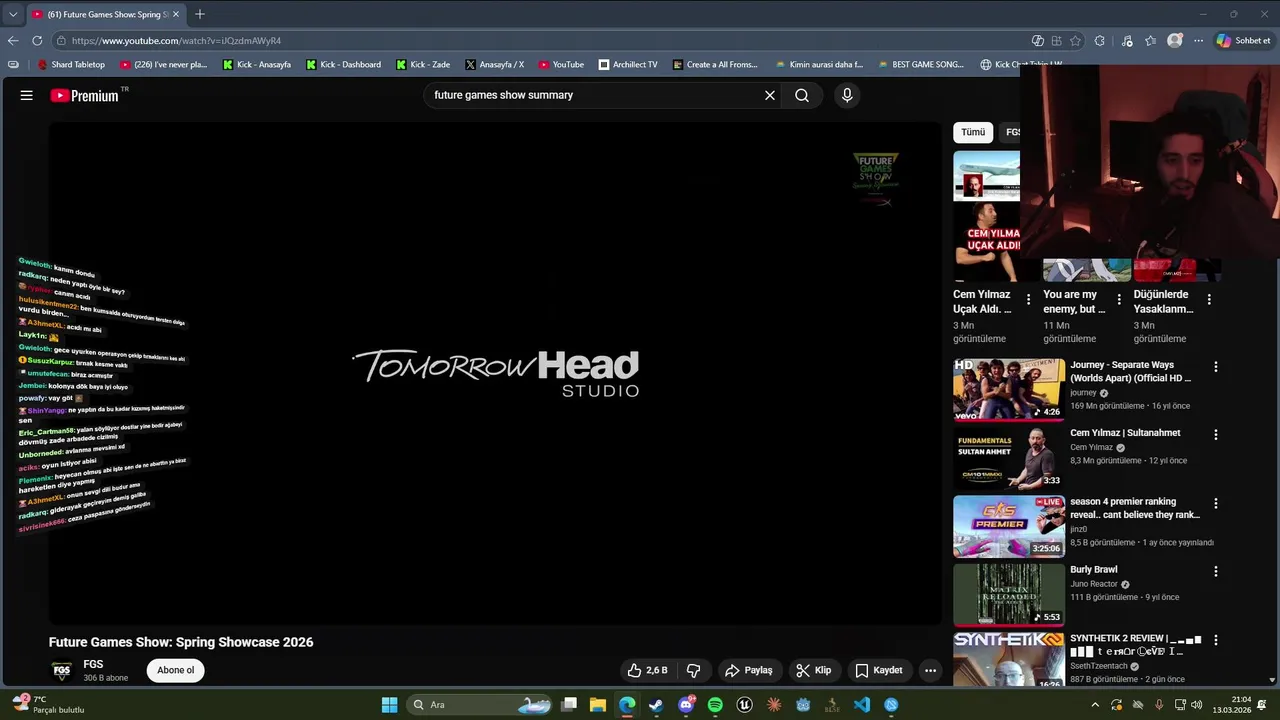Launch Steam from the taskbar

pyautogui.click(x=656, y=705)
